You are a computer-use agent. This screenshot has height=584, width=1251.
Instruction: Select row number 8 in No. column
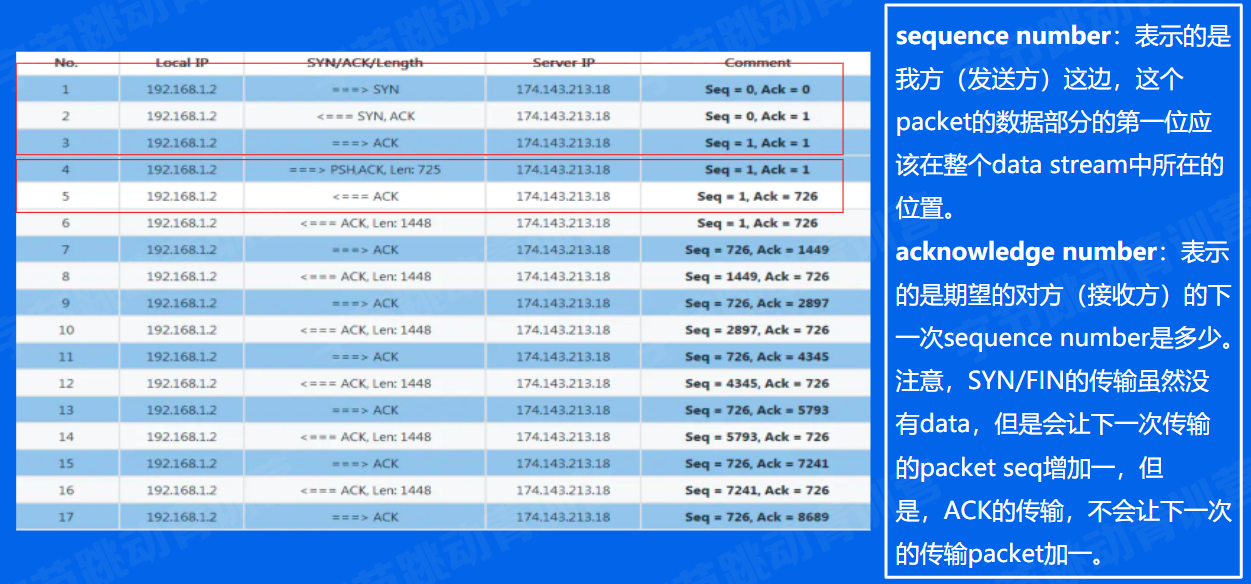pos(66,277)
